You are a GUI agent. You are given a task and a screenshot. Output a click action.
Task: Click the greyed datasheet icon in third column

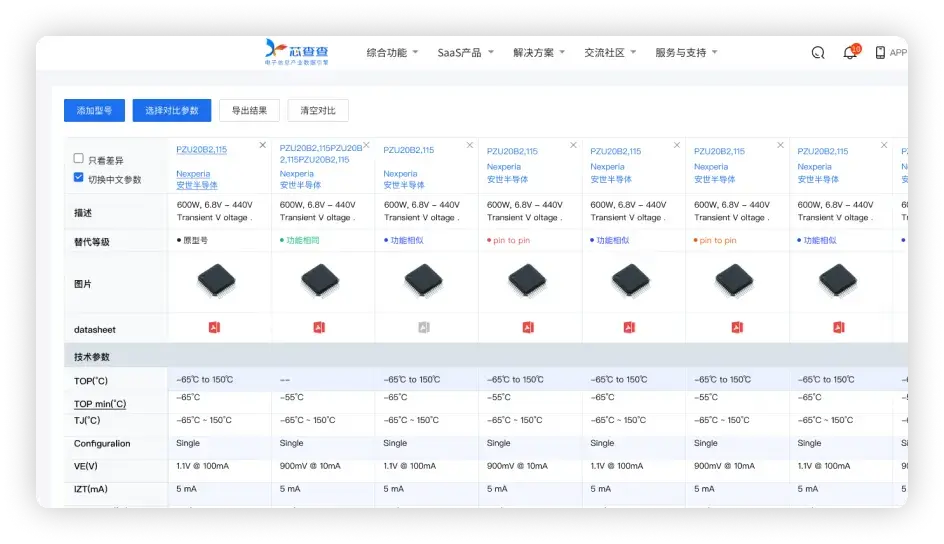pyautogui.click(x=424, y=327)
